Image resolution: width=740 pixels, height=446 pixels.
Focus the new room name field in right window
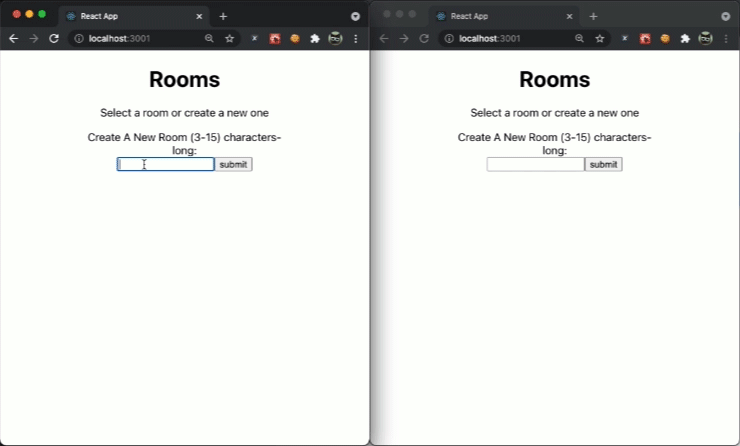pos(536,164)
